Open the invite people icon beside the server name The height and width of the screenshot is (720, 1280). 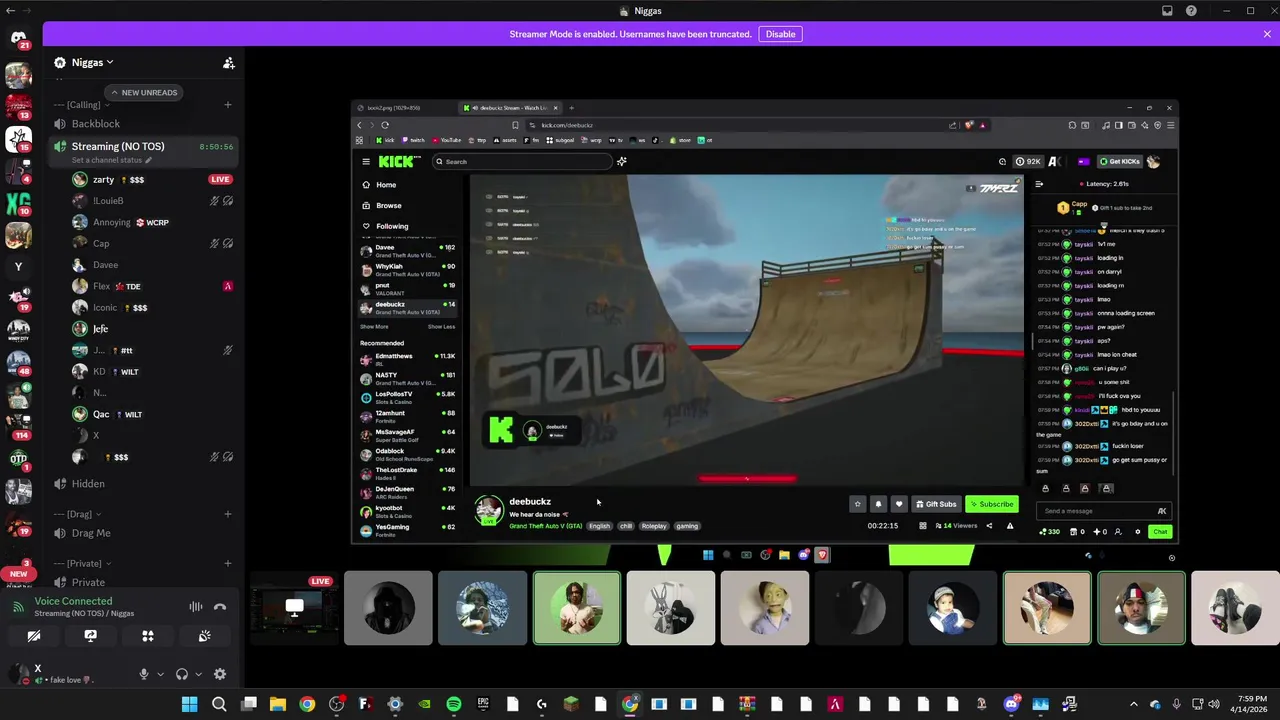[x=229, y=63]
